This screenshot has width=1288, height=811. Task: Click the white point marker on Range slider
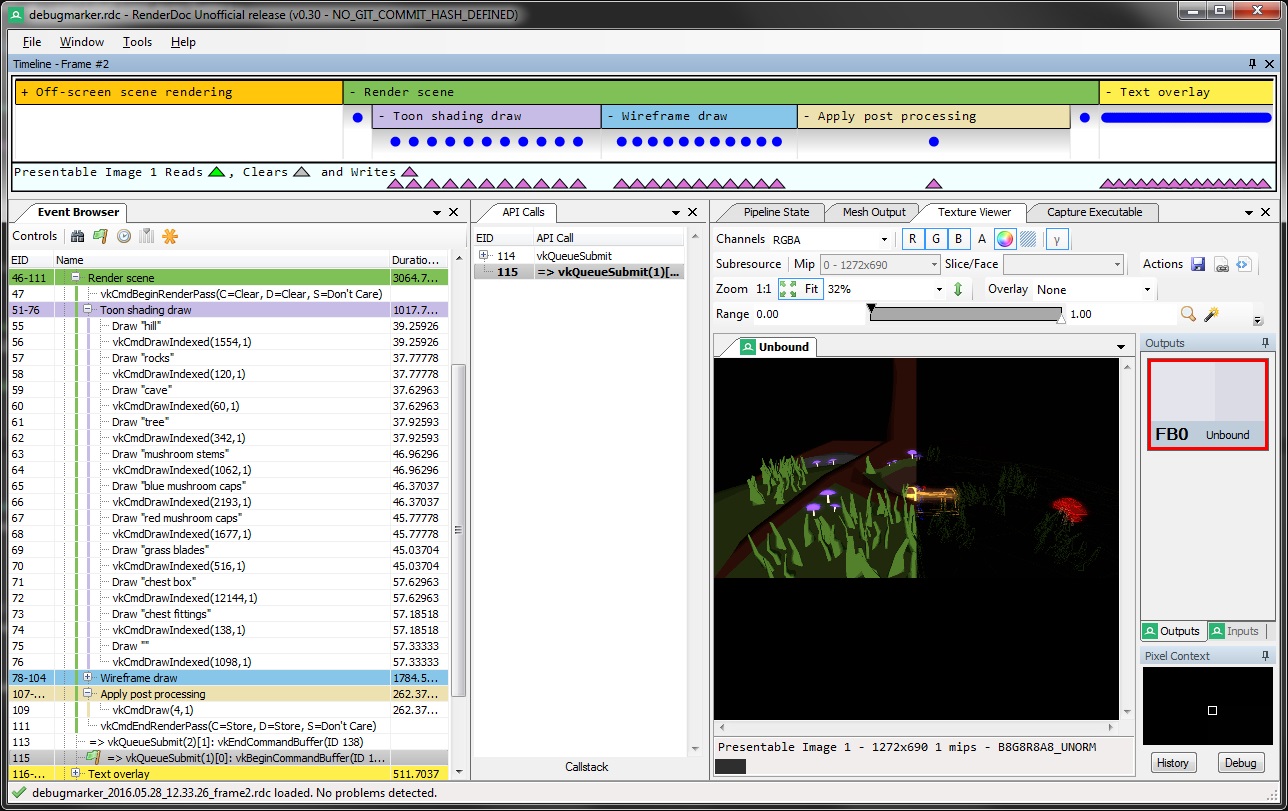(x=1061, y=319)
